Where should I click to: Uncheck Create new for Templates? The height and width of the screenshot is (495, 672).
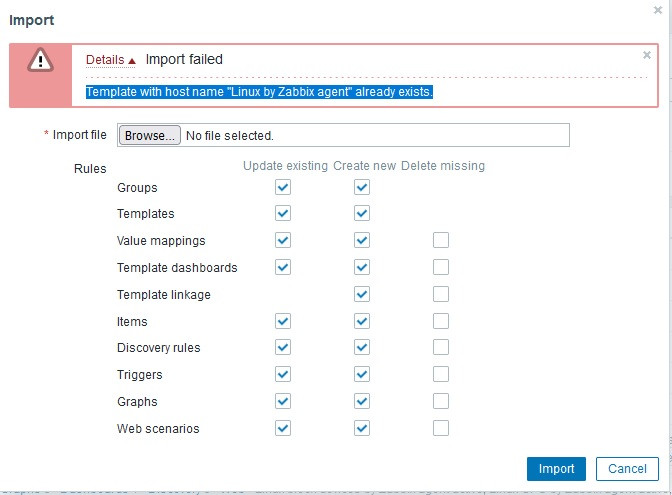362,213
